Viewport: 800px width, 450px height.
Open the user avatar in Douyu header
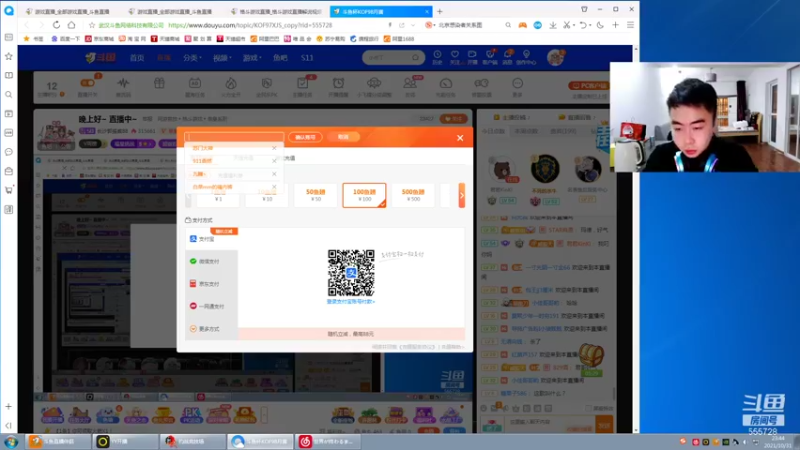click(555, 57)
